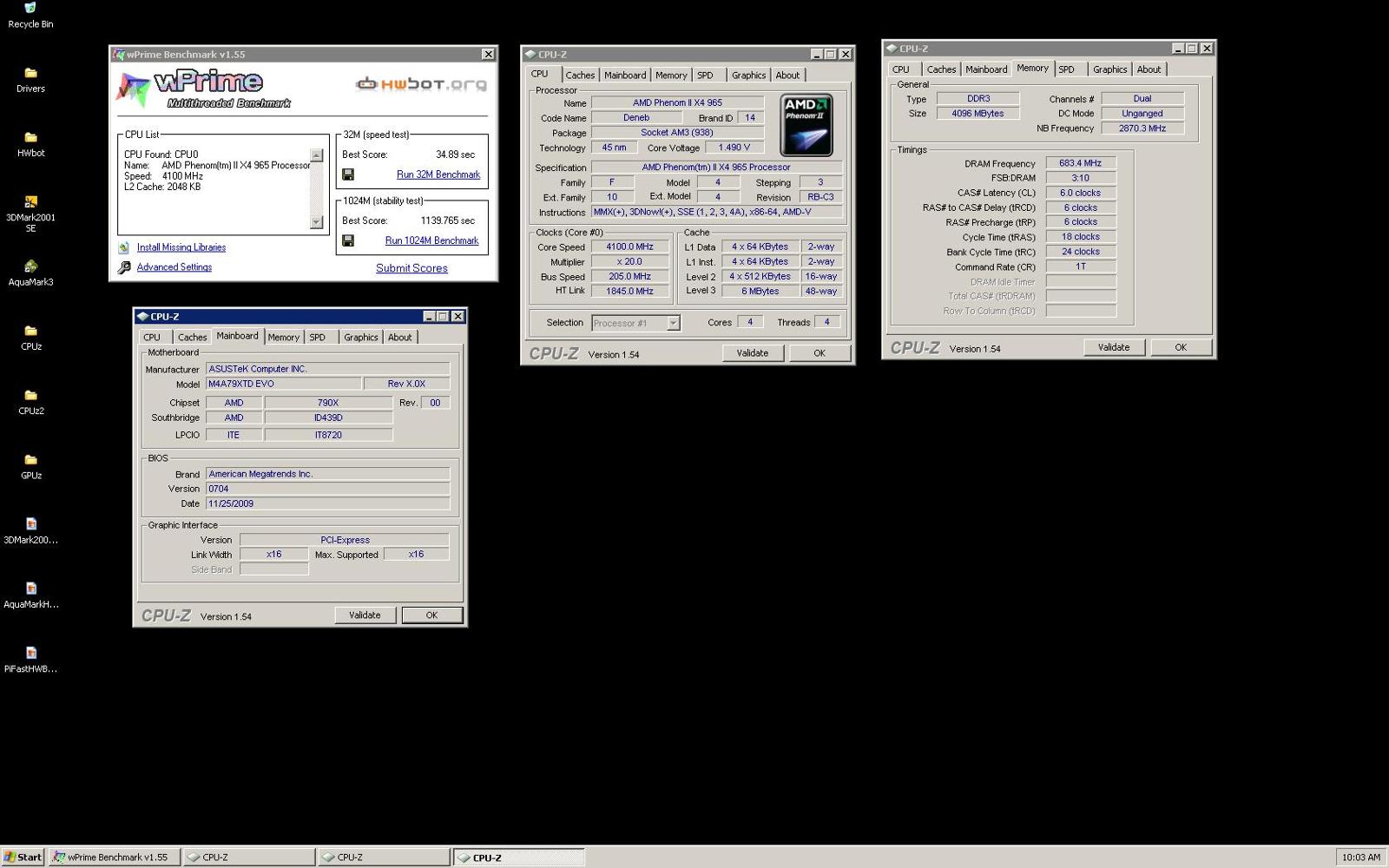This screenshot has width=1389, height=868.
Task: Open Graphics tab in the CPU-tab CPU-Z window
Action: (x=748, y=76)
